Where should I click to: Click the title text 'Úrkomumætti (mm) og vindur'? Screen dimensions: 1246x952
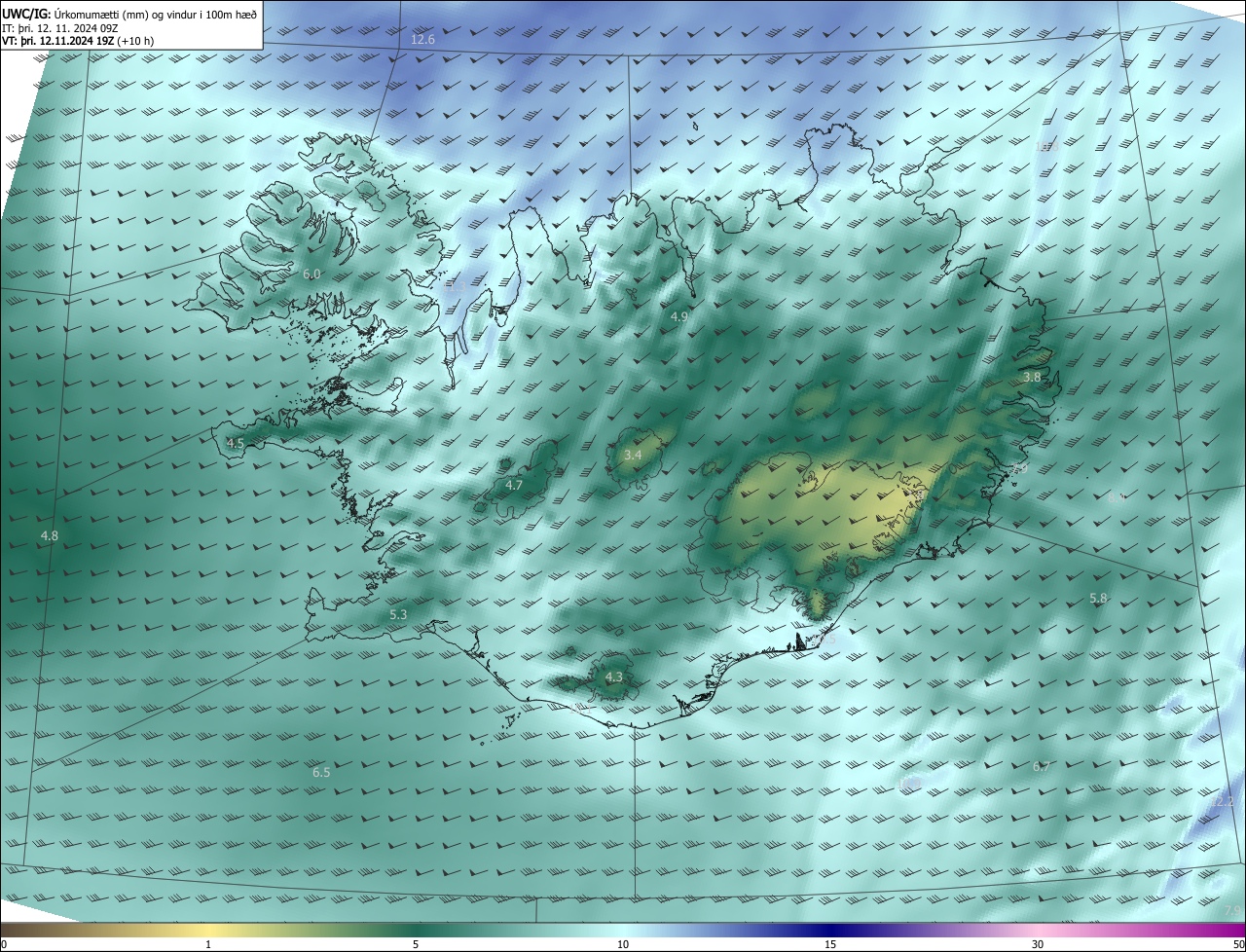point(127,13)
